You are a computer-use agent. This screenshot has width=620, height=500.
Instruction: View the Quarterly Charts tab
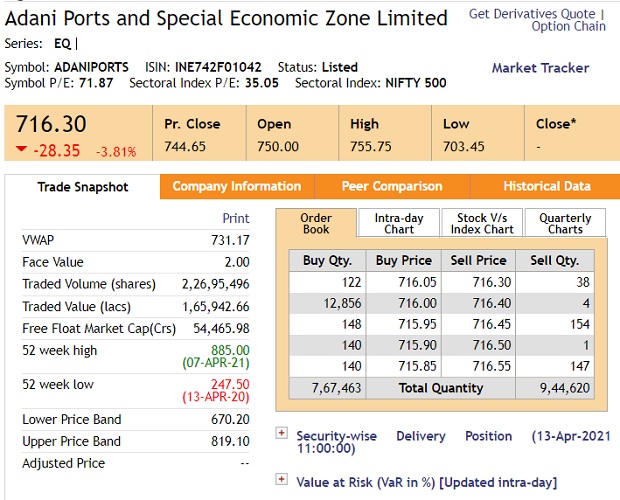565,223
